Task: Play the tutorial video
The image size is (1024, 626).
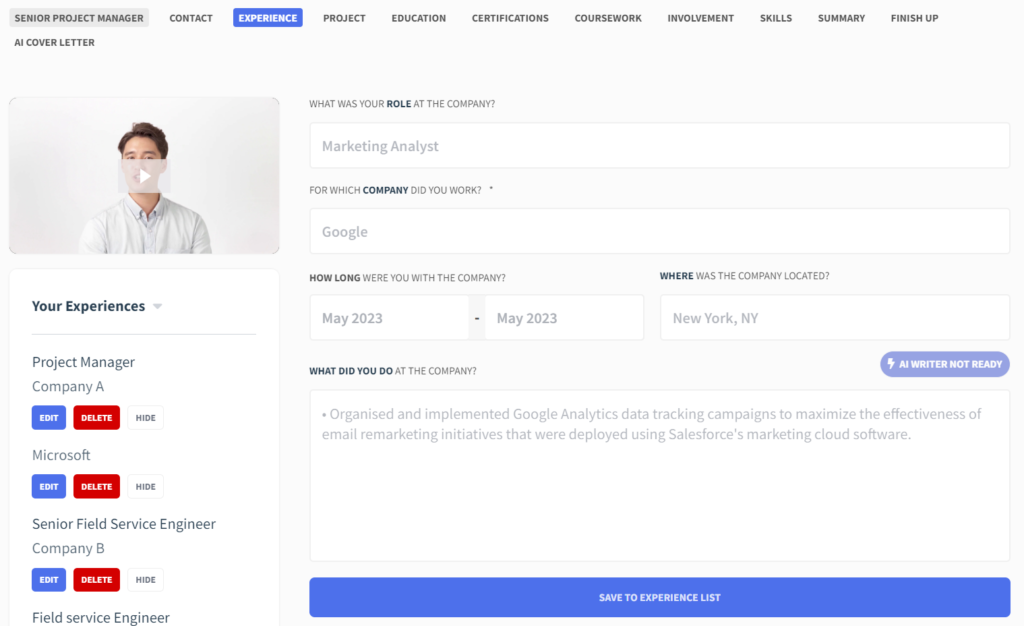Action: (144, 176)
